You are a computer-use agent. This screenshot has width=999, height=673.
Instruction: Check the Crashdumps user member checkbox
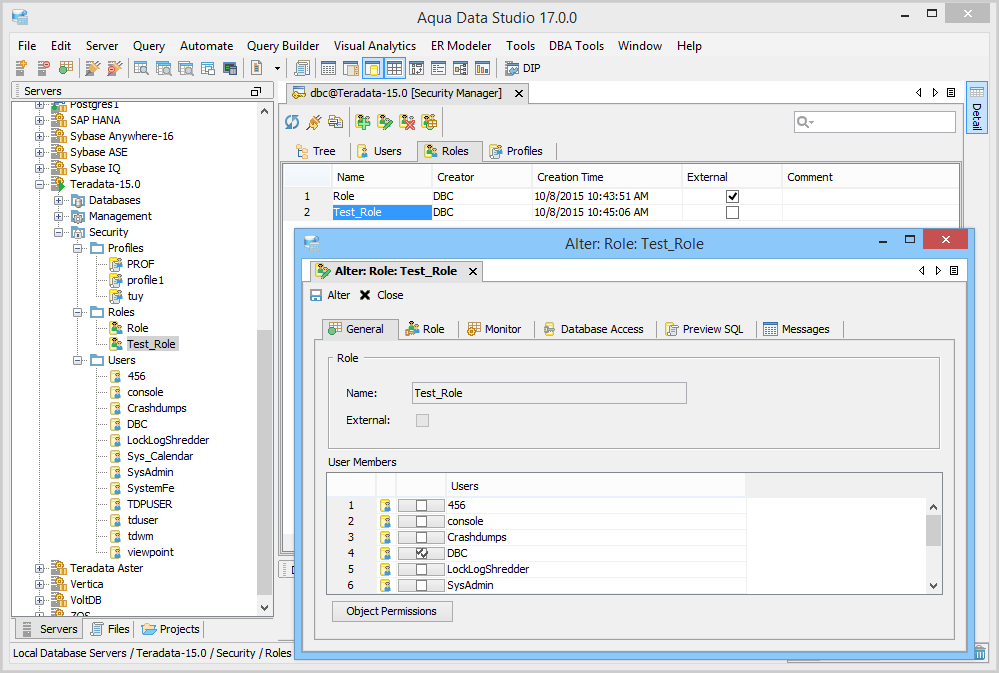[421, 537]
